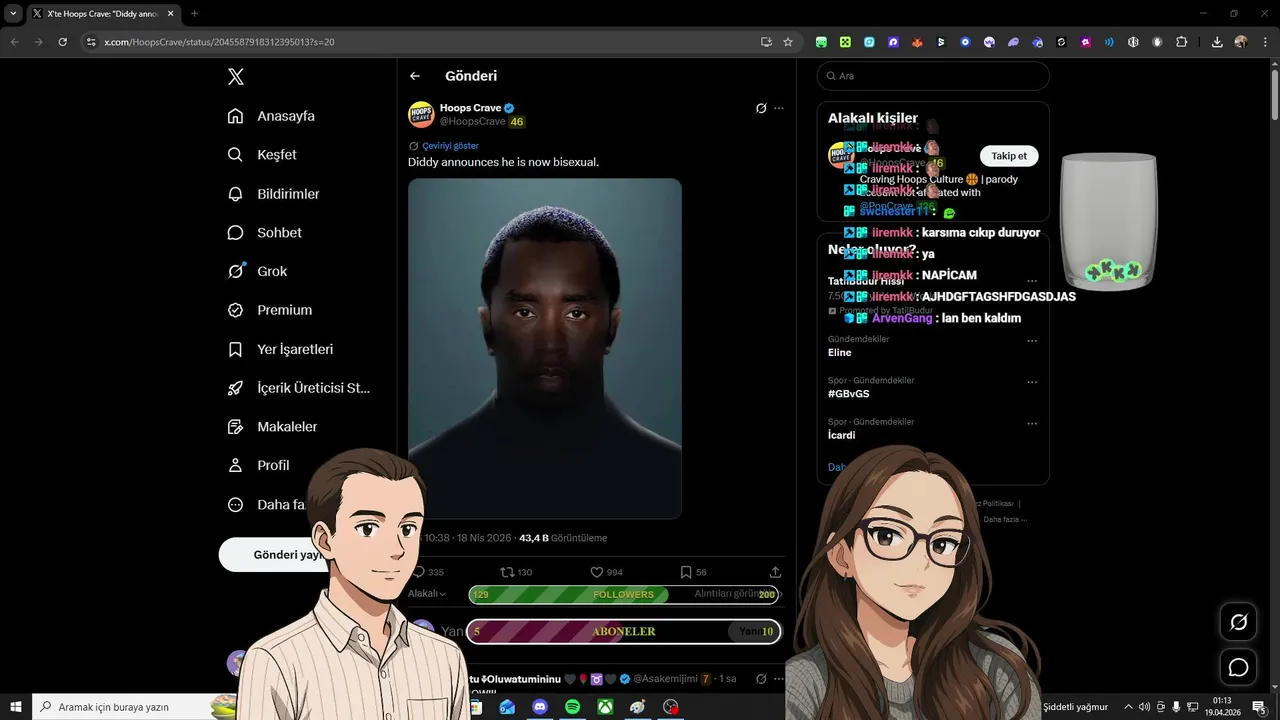Reload the page in the browser toolbar

coord(63,42)
